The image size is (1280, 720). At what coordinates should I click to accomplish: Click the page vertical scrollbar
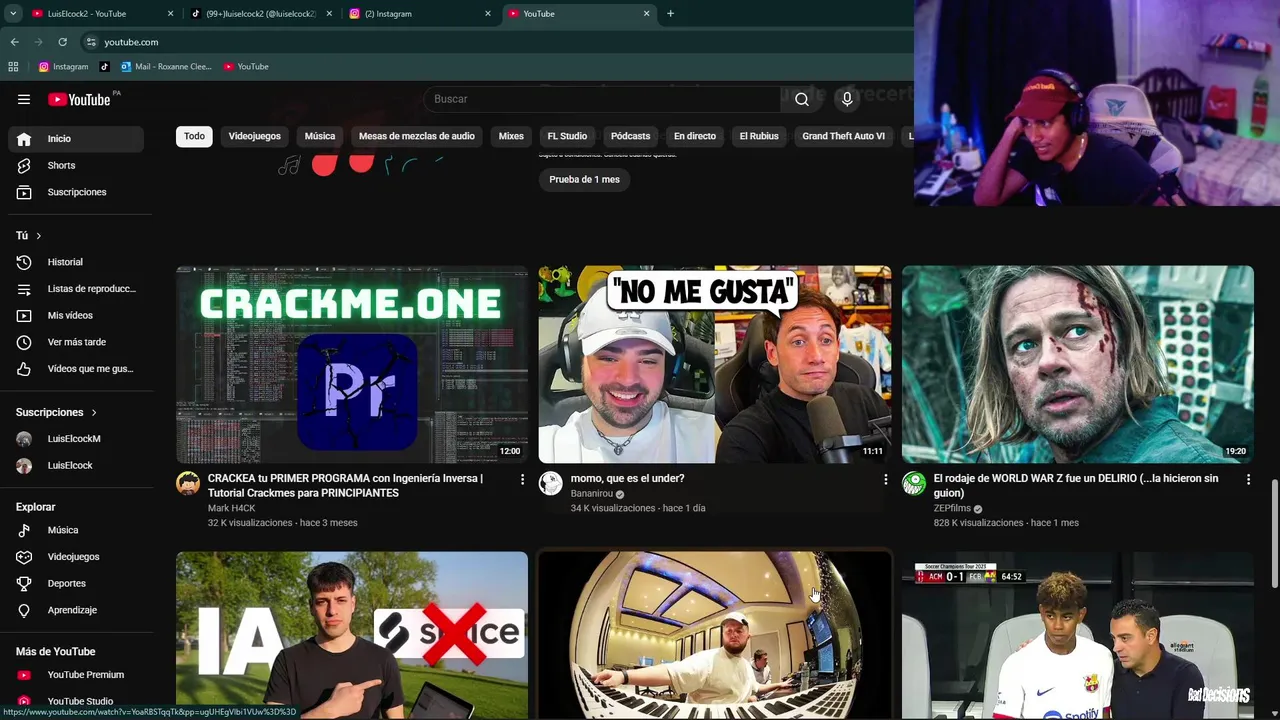coord(1274,535)
